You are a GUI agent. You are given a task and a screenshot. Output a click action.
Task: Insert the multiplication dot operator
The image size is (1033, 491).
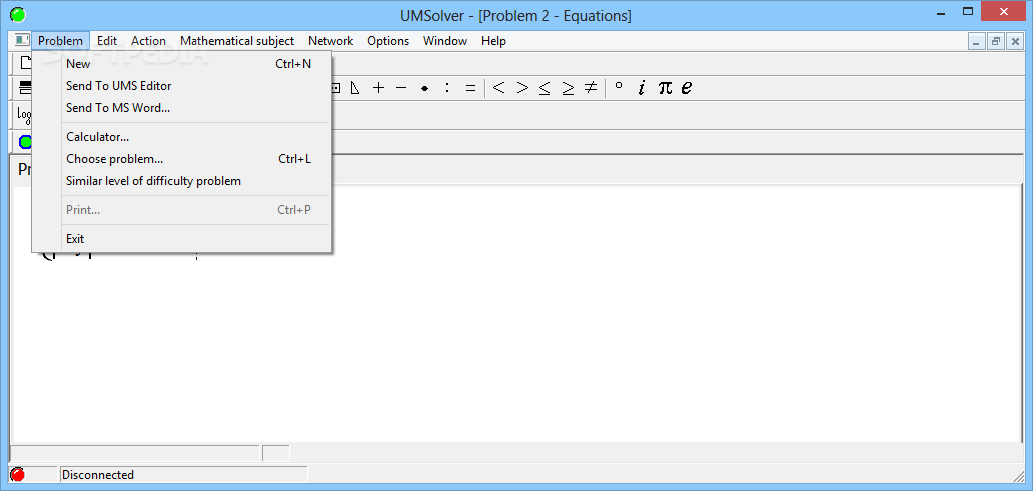coord(424,88)
